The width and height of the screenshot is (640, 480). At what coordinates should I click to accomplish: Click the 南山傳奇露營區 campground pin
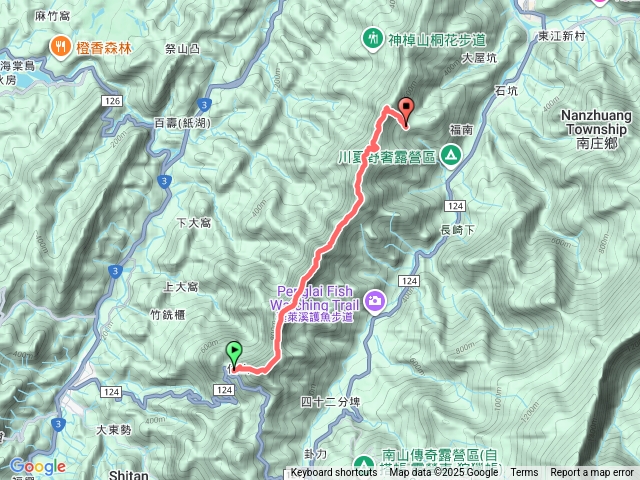pyautogui.click(x=362, y=465)
